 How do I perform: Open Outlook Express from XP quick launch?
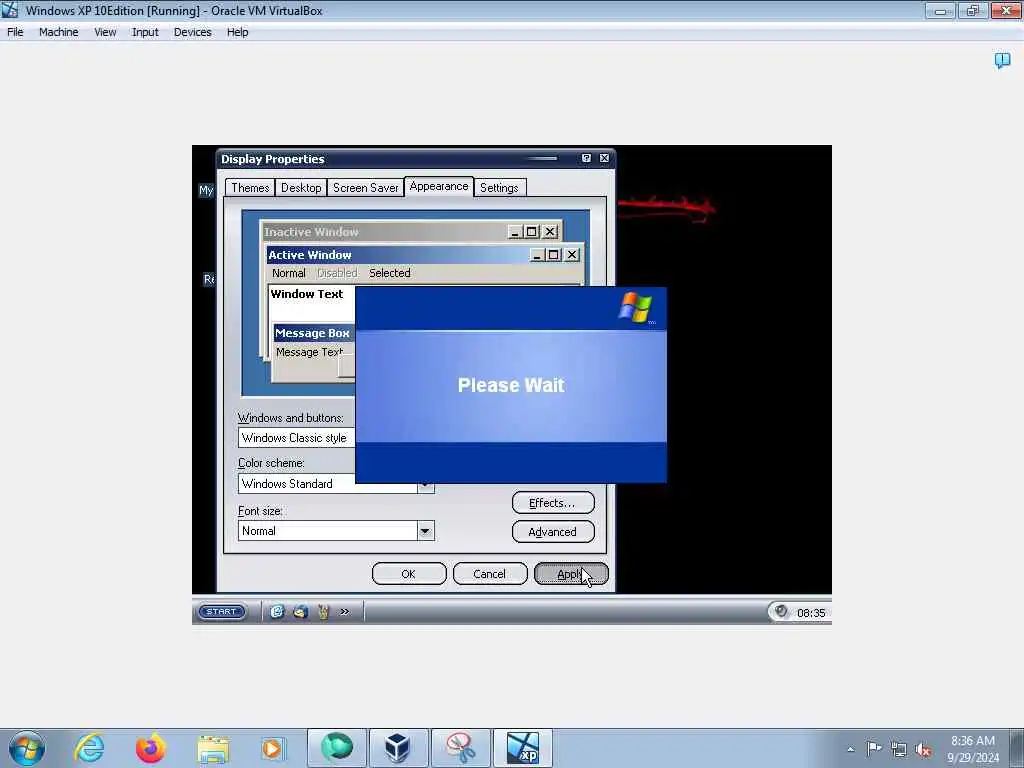(300, 612)
